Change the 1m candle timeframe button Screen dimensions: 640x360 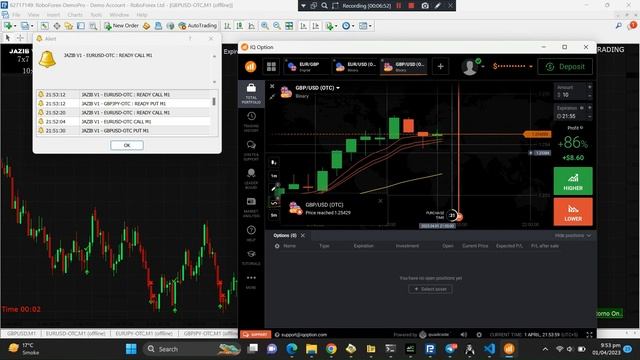pos(274,176)
